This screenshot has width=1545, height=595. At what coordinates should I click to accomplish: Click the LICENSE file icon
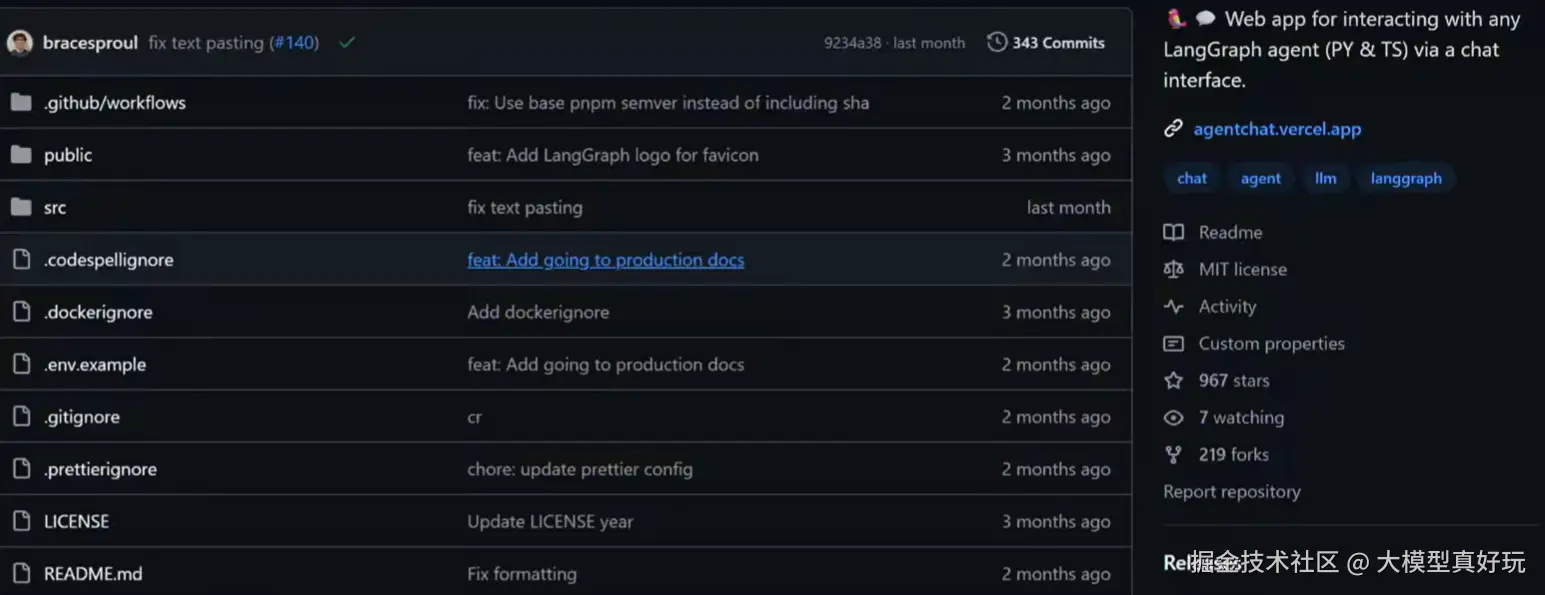[x=21, y=521]
